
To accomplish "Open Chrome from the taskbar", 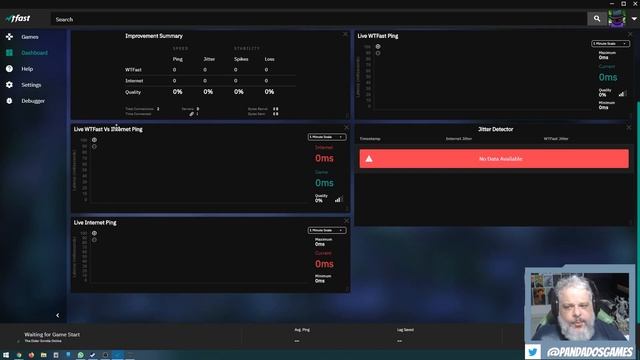I will click(19, 355).
